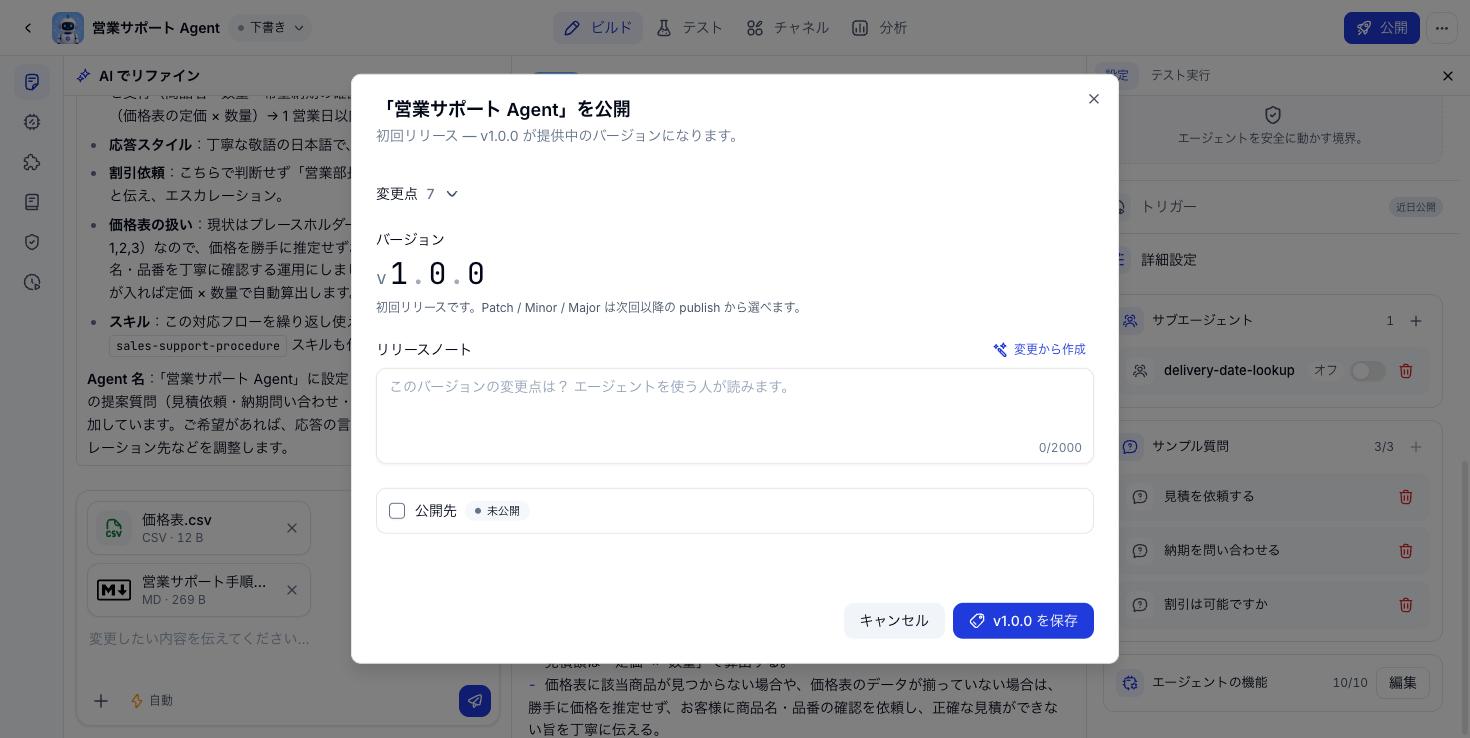Click the v1.0.0 version number display
The height and width of the screenshot is (738, 1470).
431,274
